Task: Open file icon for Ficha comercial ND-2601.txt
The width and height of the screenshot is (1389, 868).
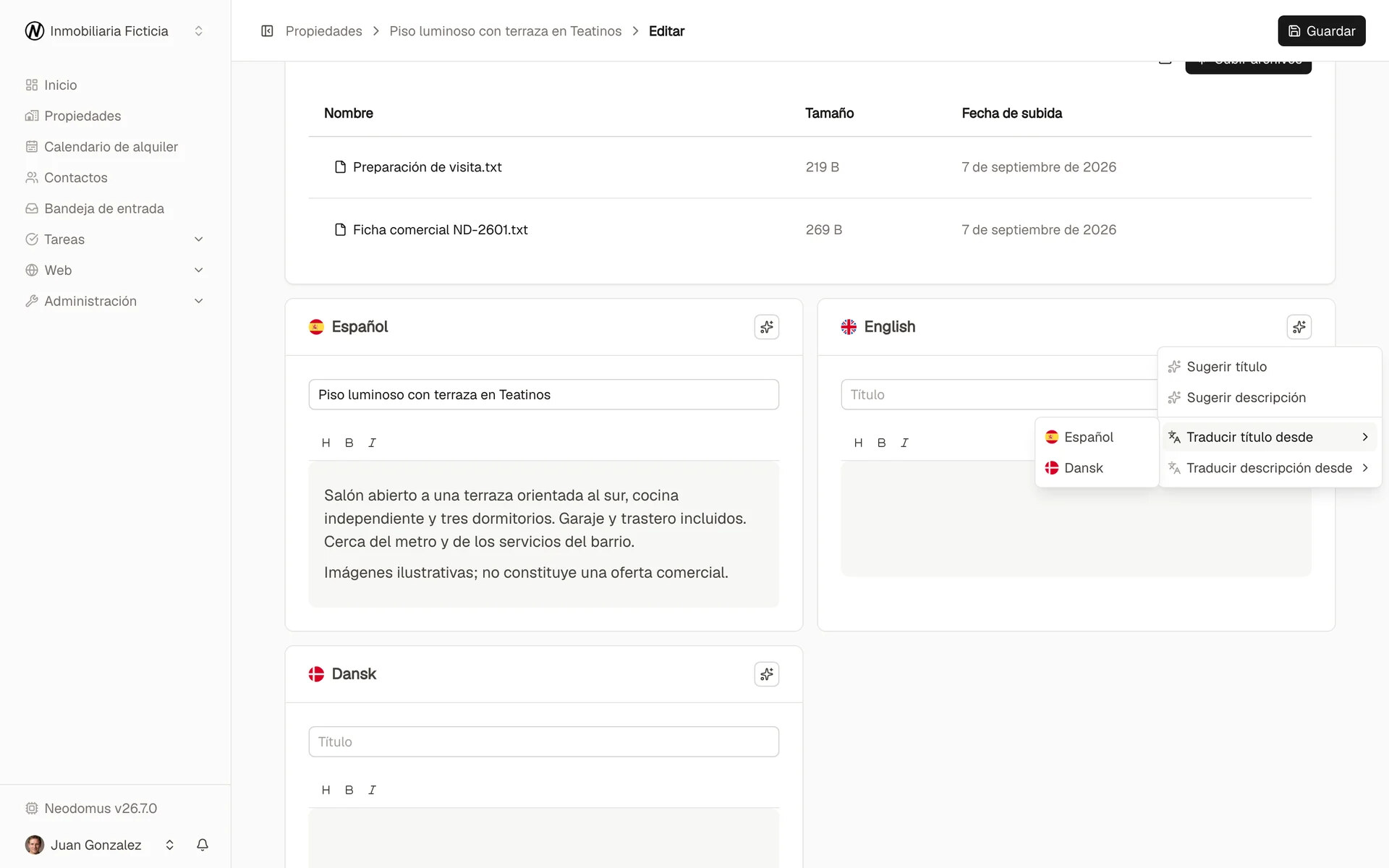Action: (340, 229)
